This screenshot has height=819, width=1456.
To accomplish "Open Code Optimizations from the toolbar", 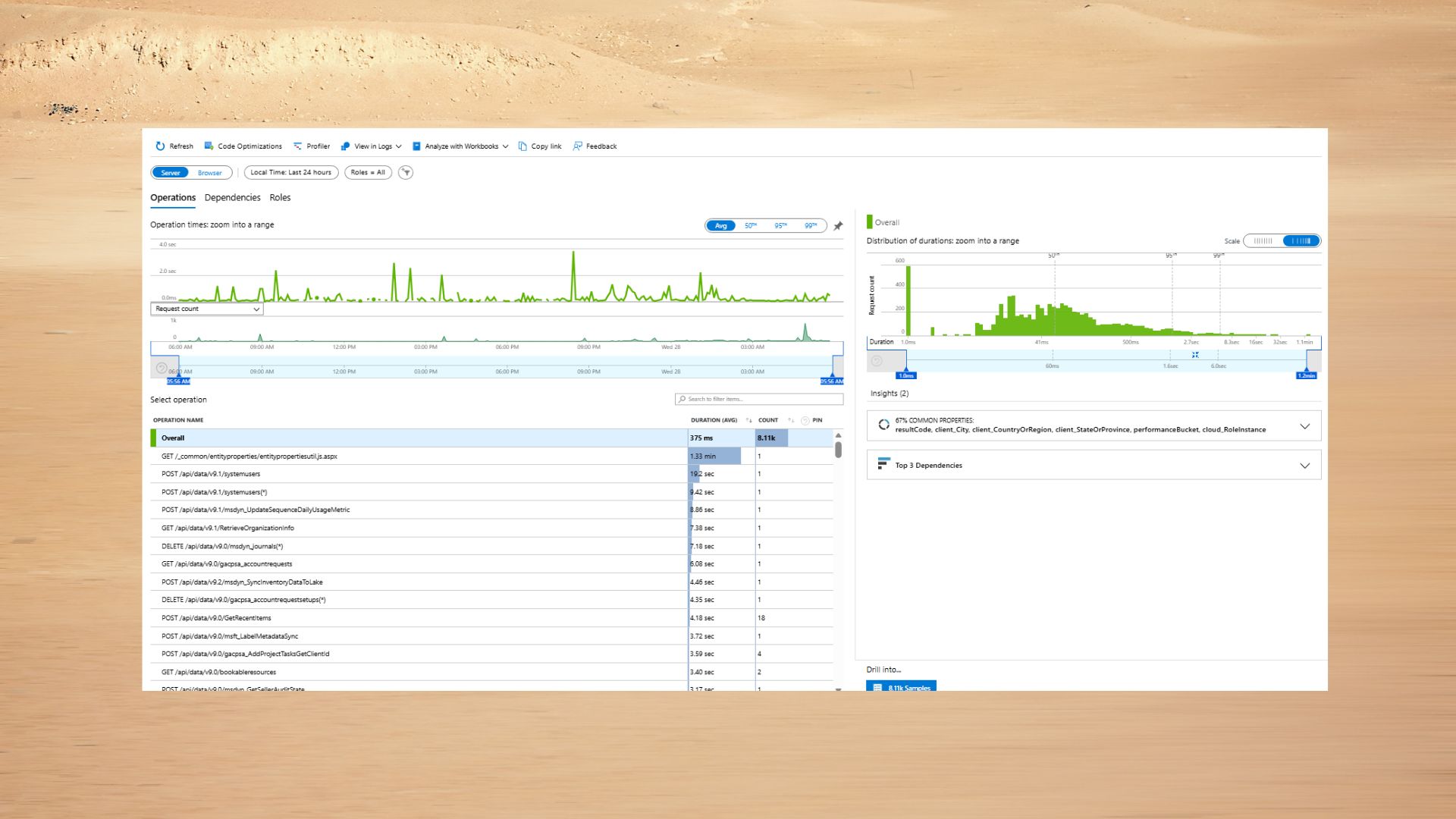I will pos(243,146).
